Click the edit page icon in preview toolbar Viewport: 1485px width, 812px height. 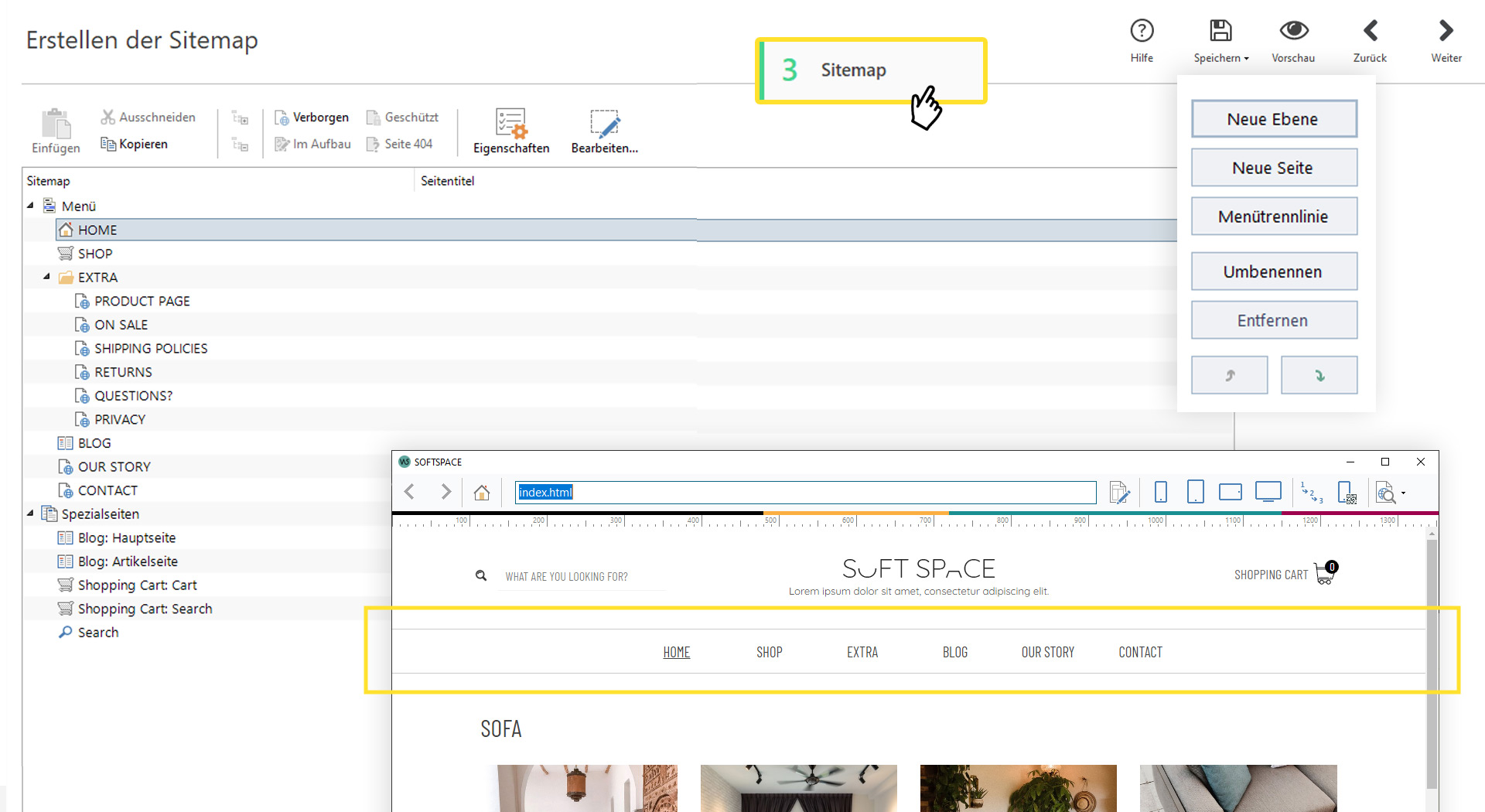pyautogui.click(x=1119, y=492)
